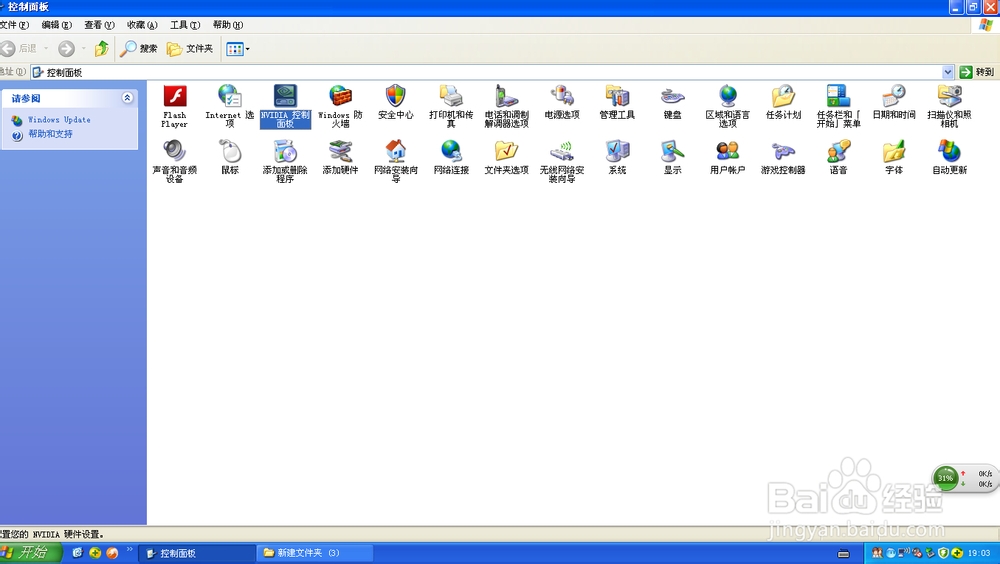Open the Windows Update link
Image resolution: width=1000 pixels, height=564 pixels.
(x=59, y=119)
